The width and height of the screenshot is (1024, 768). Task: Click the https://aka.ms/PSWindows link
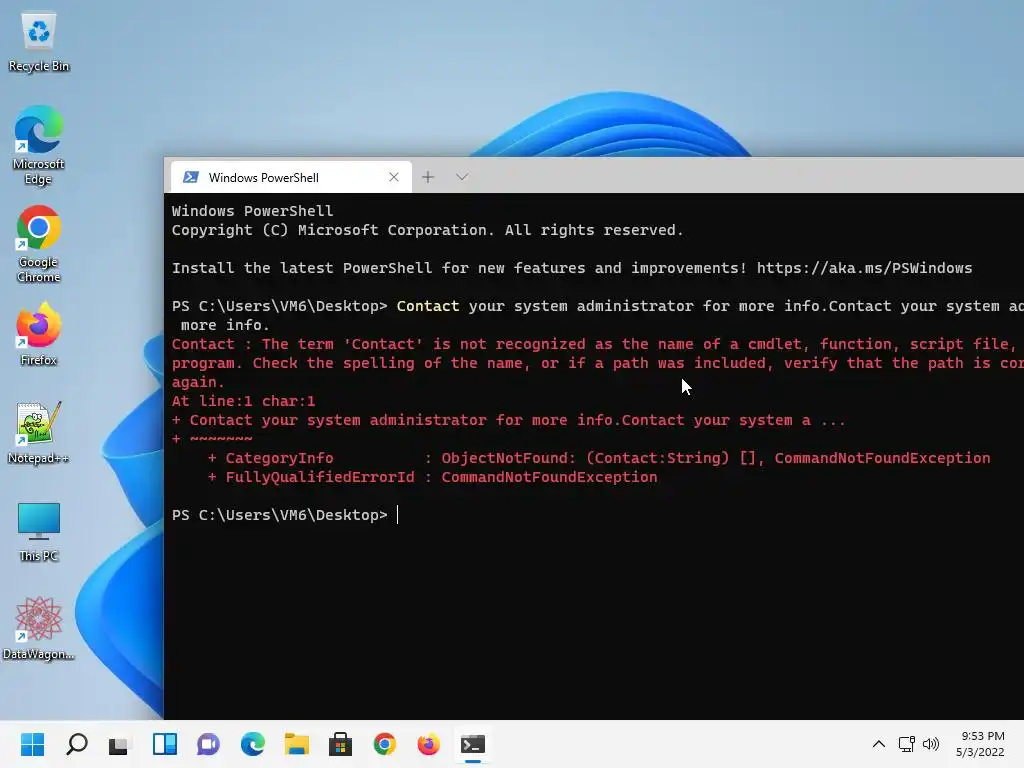[x=864, y=268]
